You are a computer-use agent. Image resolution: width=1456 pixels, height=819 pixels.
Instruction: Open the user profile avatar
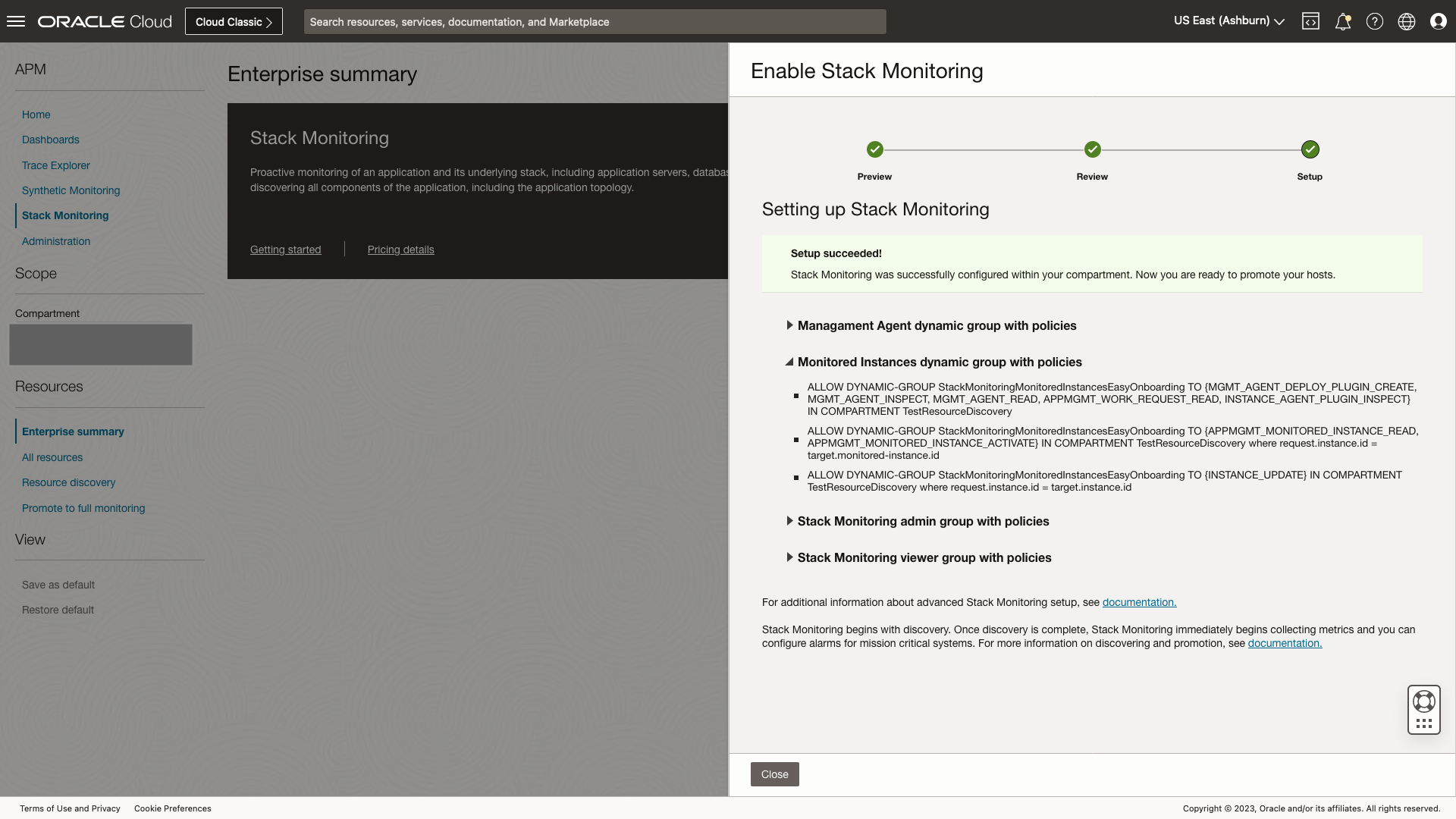[x=1439, y=20]
